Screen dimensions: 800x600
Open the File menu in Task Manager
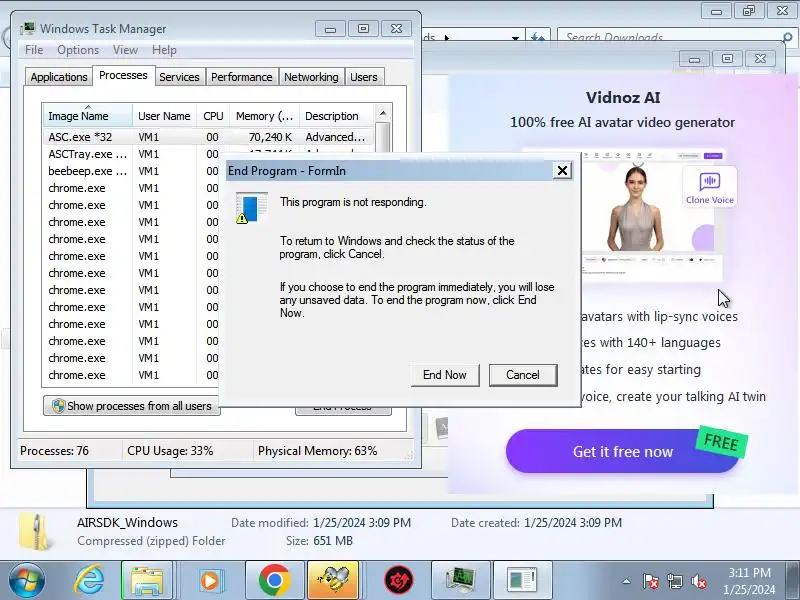click(x=34, y=50)
